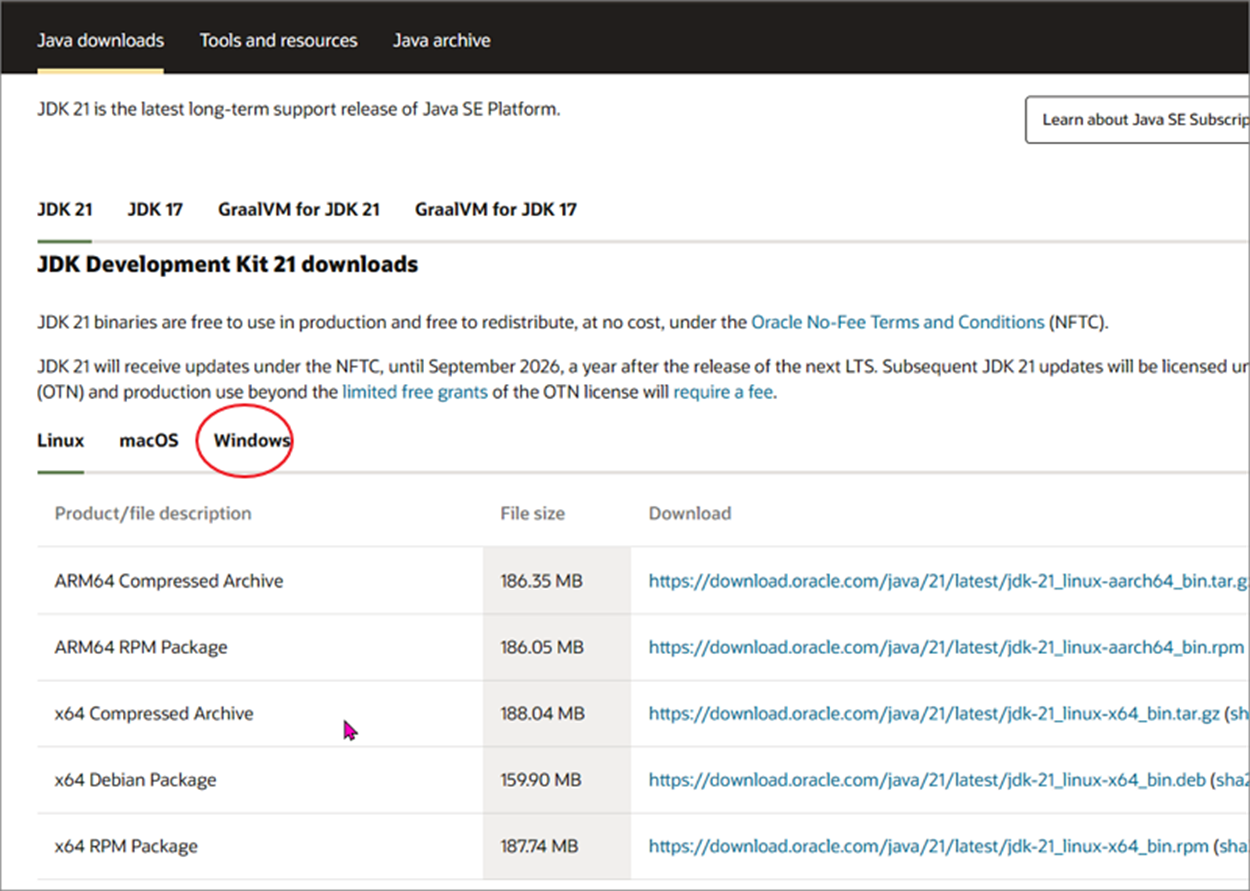Click the JDK Development Kit 21 downloads heading
This screenshot has width=1250, height=891.
click(228, 265)
